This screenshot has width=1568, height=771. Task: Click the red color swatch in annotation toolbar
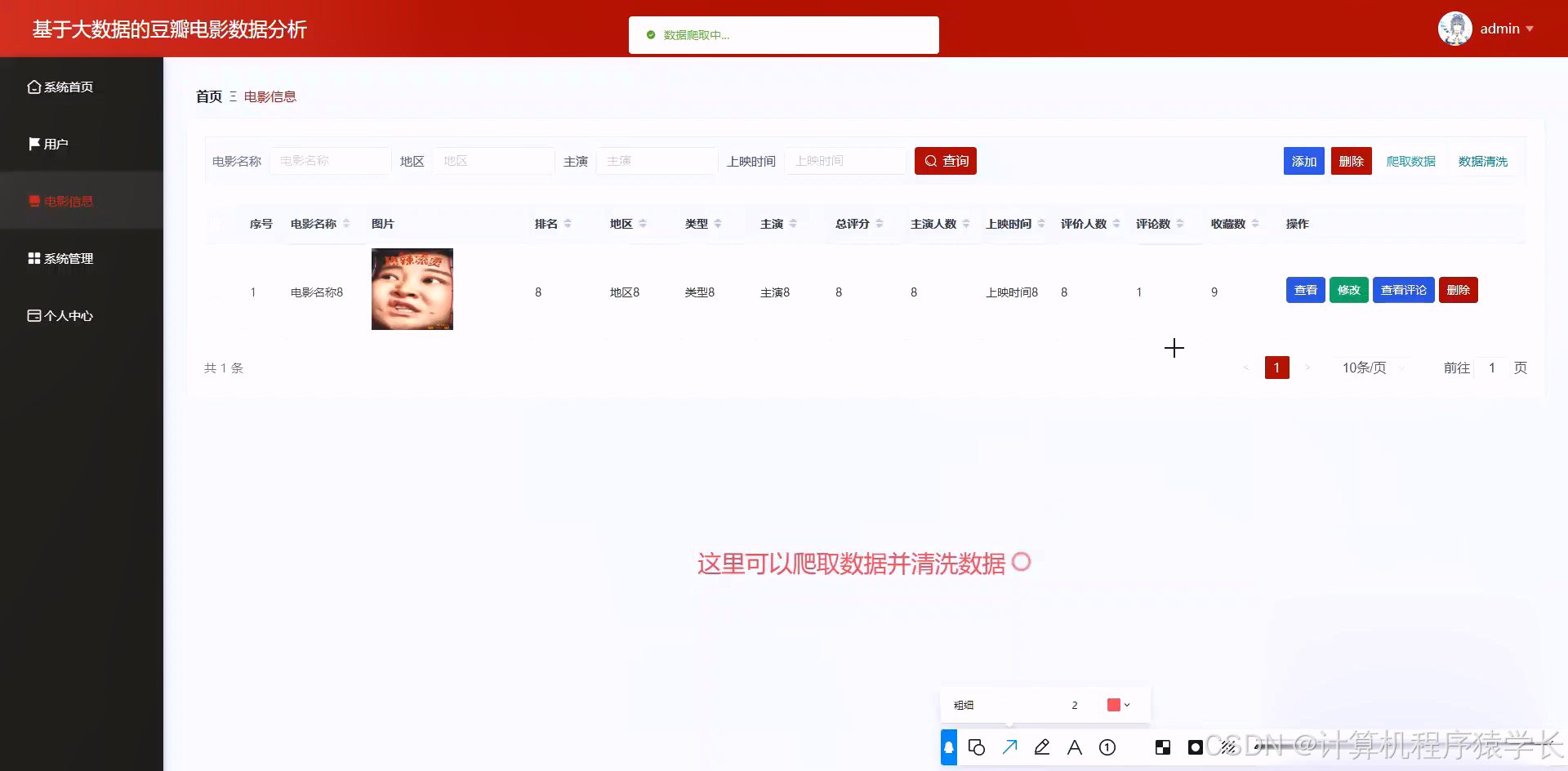[x=1112, y=704]
